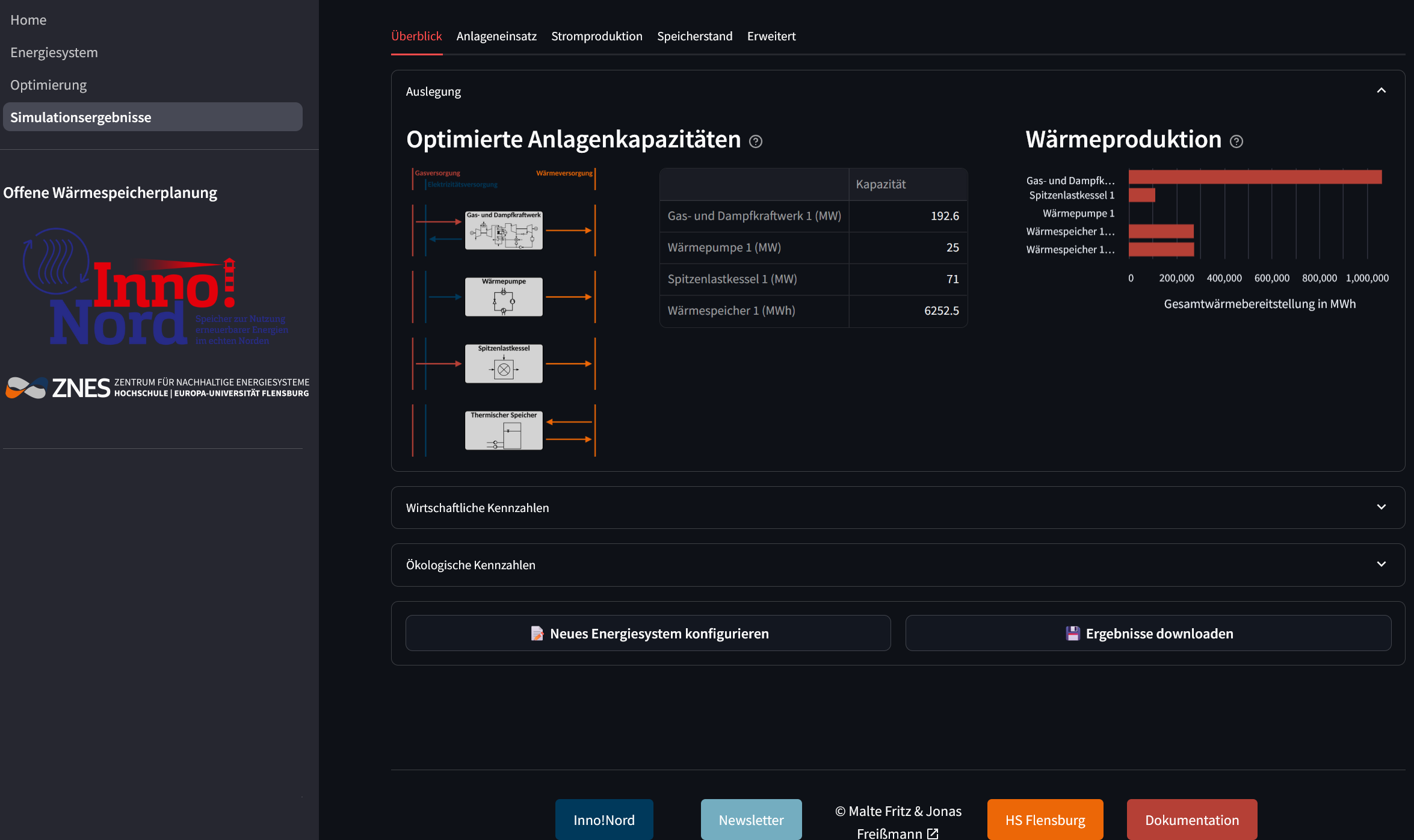Click the lower Wärmespeicher chart bar
The width and height of the screenshot is (1414, 840).
(x=1161, y=249)
